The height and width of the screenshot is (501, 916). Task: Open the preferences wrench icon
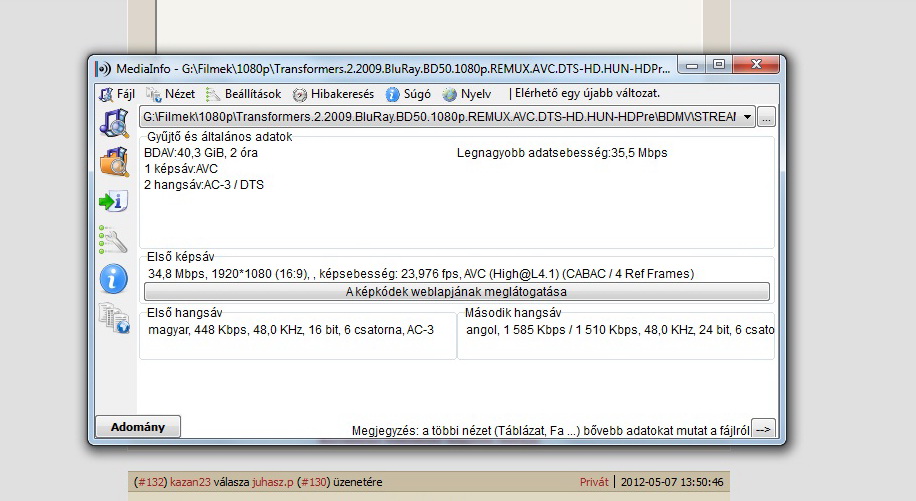pos(113,239)
